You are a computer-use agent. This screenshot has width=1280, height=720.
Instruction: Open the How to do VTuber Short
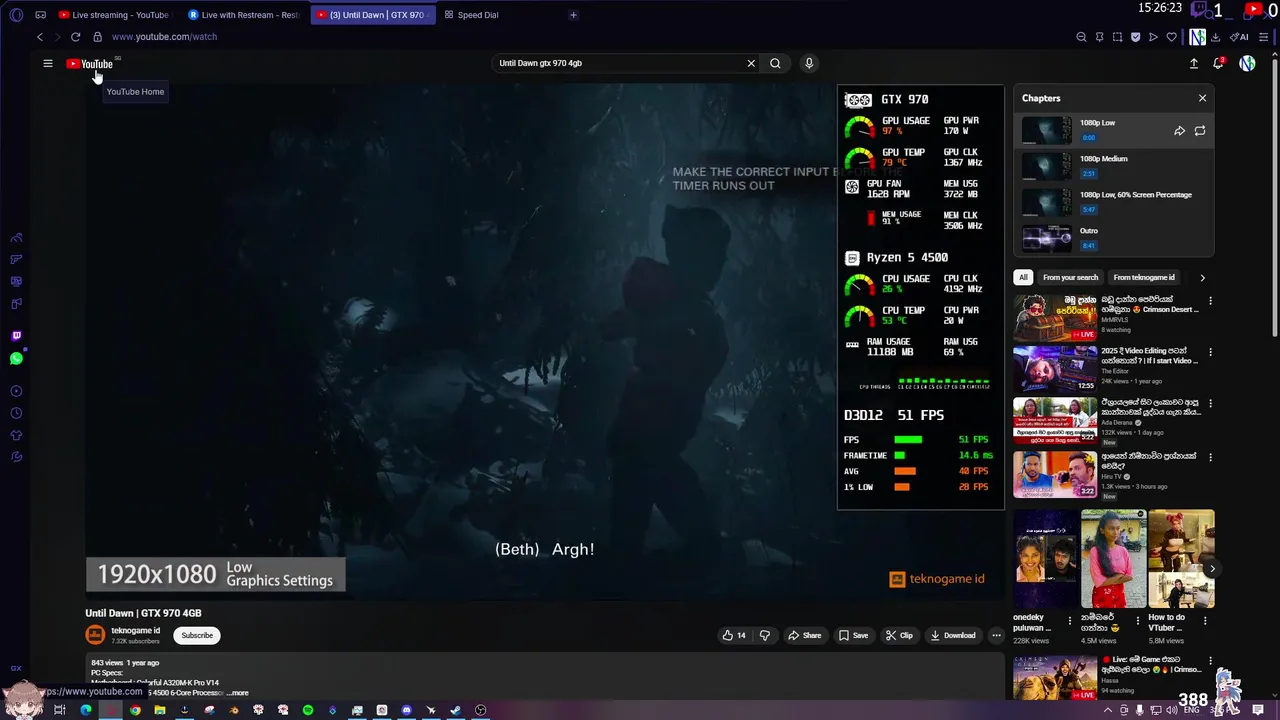click(1181, 559)
